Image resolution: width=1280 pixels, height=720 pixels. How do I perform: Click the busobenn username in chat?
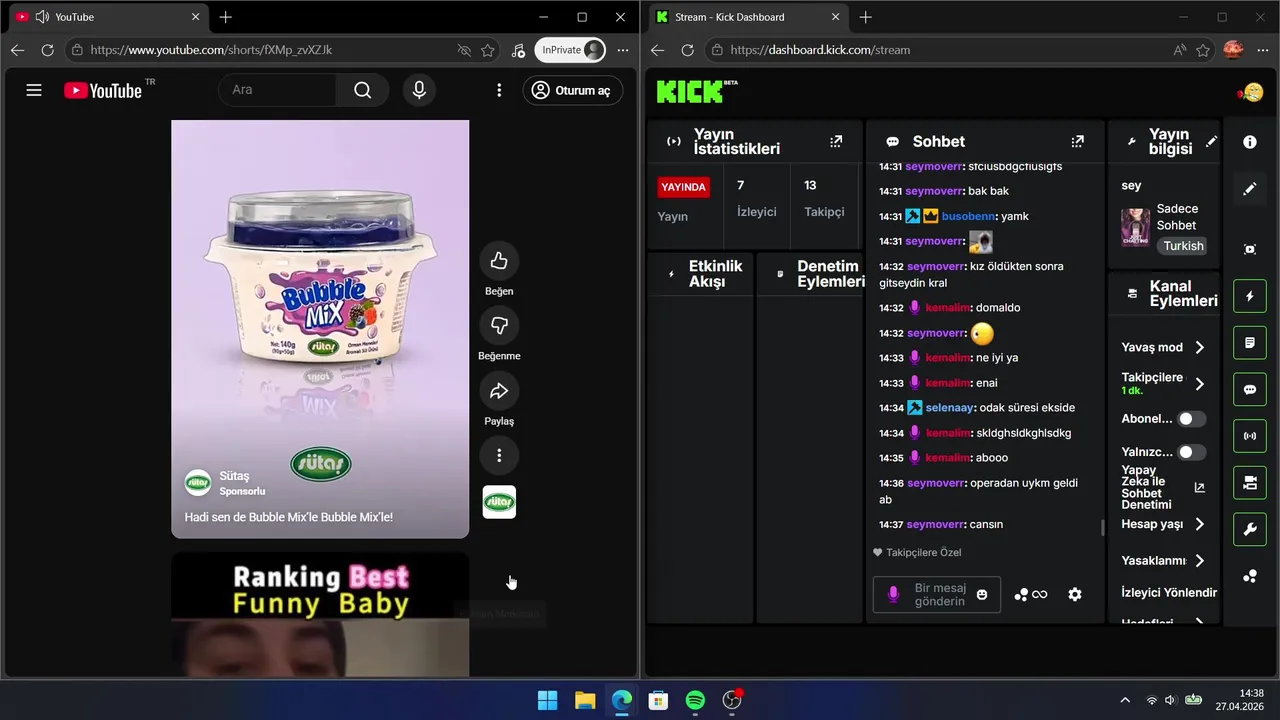click(x=968, y=216)
